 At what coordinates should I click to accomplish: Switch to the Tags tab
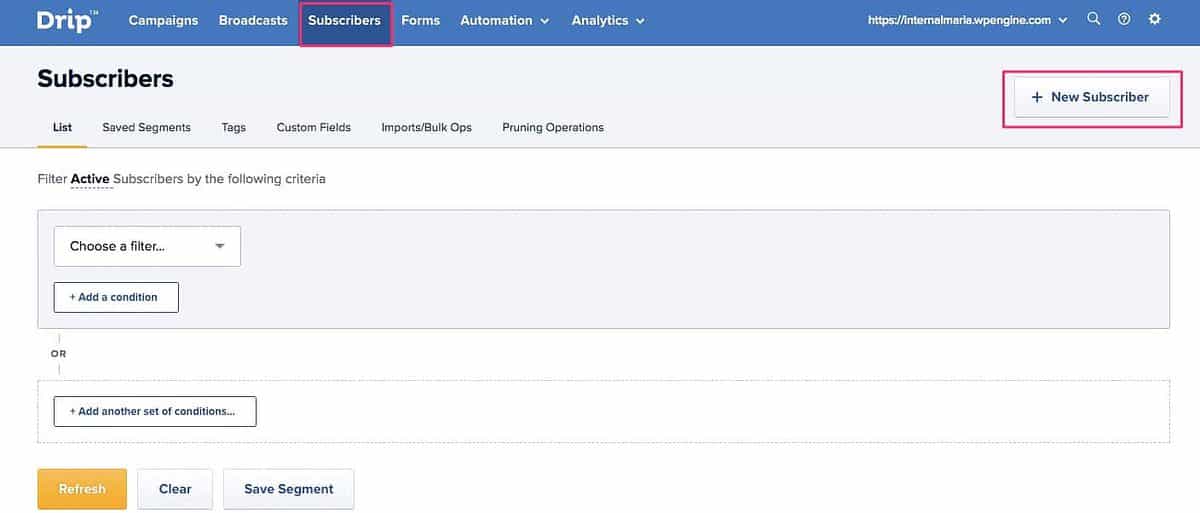(x=234, y=127)
